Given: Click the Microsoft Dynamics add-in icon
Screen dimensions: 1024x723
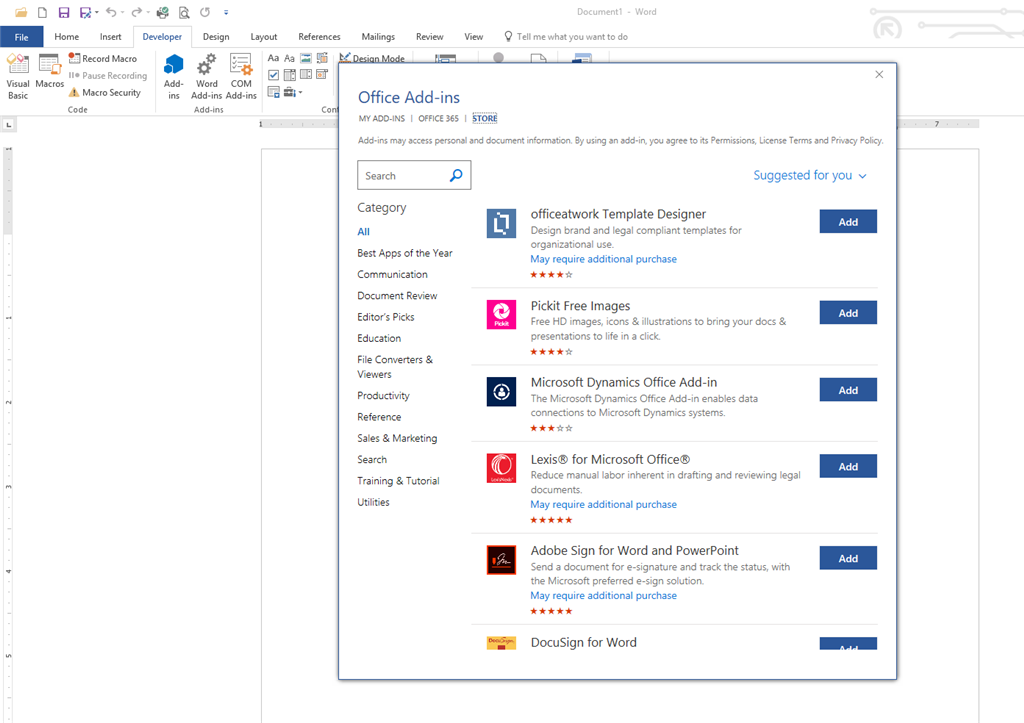Looking at the screenshot, I should pyautogui.click(x=501, y=391).
